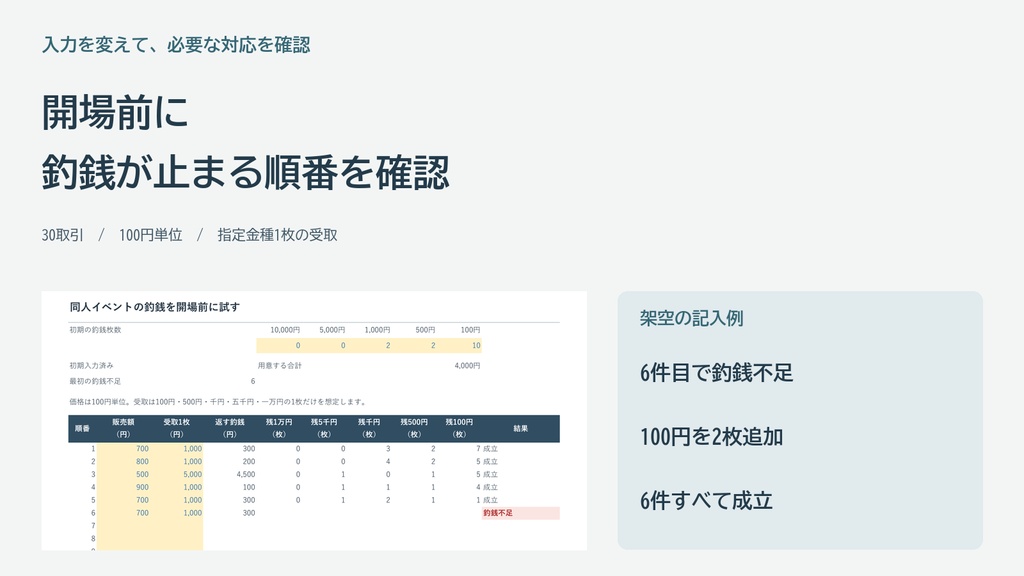Click the row 5 成立 result
Screen dimensions: 1024x576
coord(490,500)
